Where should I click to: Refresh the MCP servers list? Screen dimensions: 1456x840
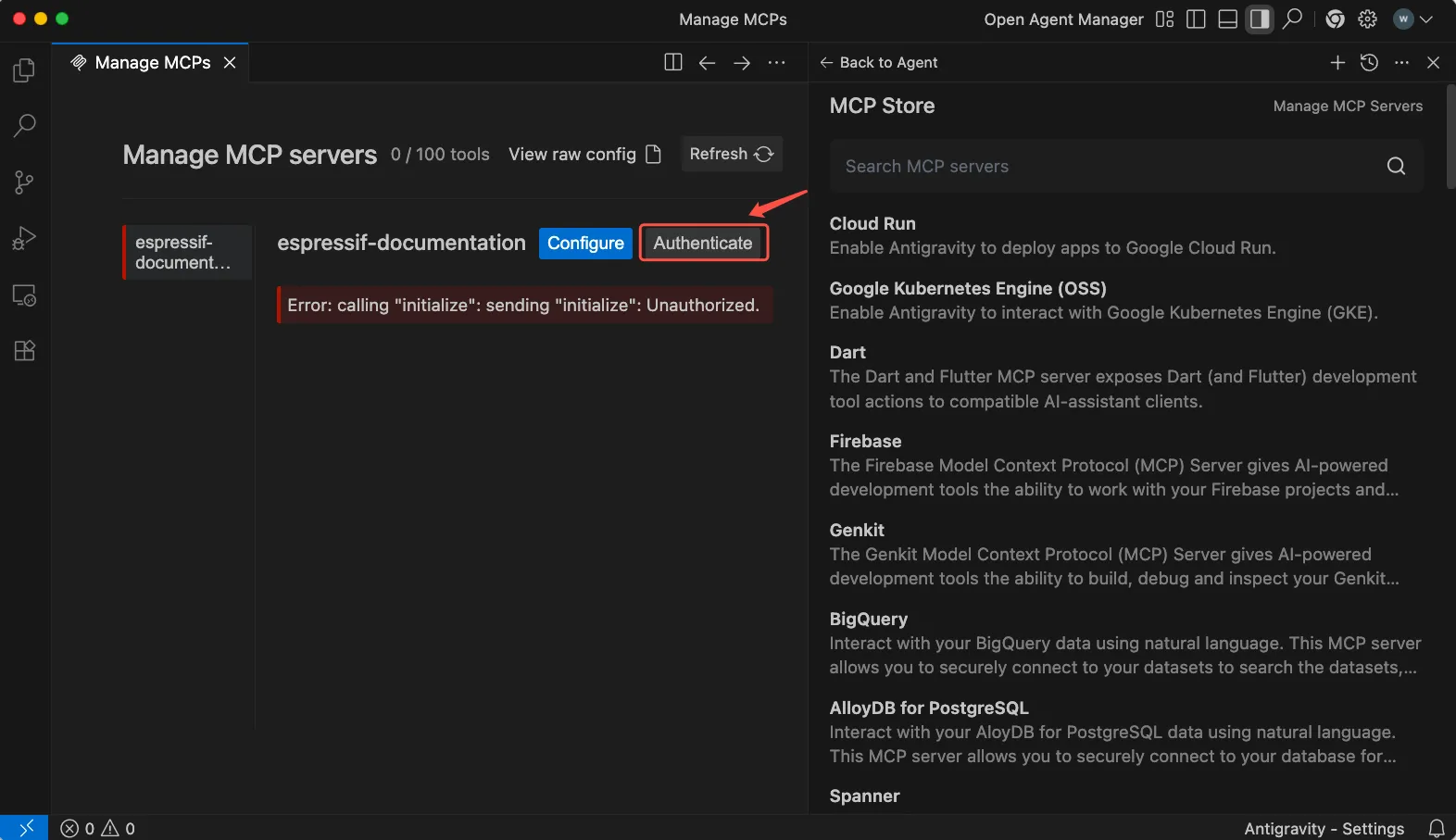click(x=731, y=154)
